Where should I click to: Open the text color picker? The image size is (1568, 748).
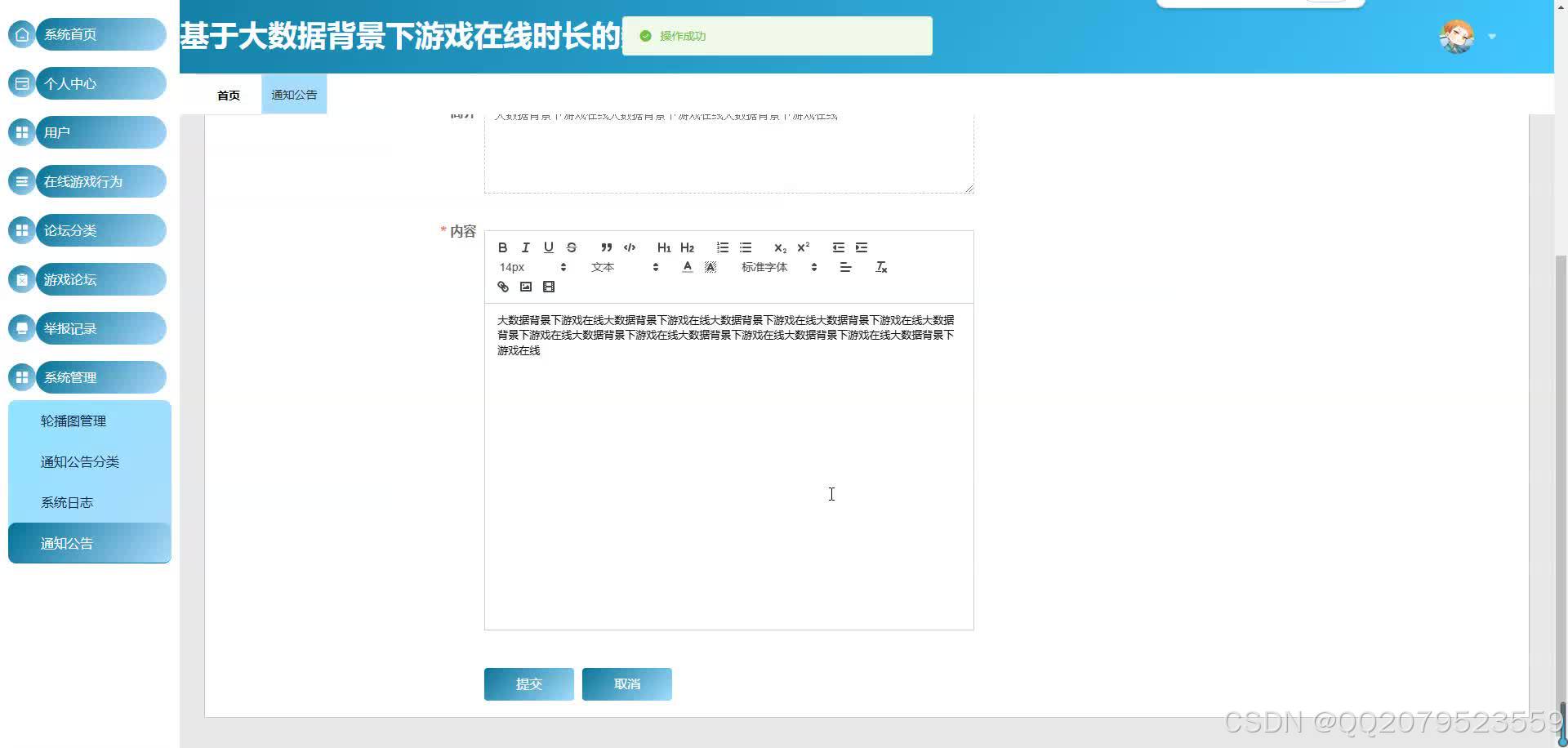688,267
